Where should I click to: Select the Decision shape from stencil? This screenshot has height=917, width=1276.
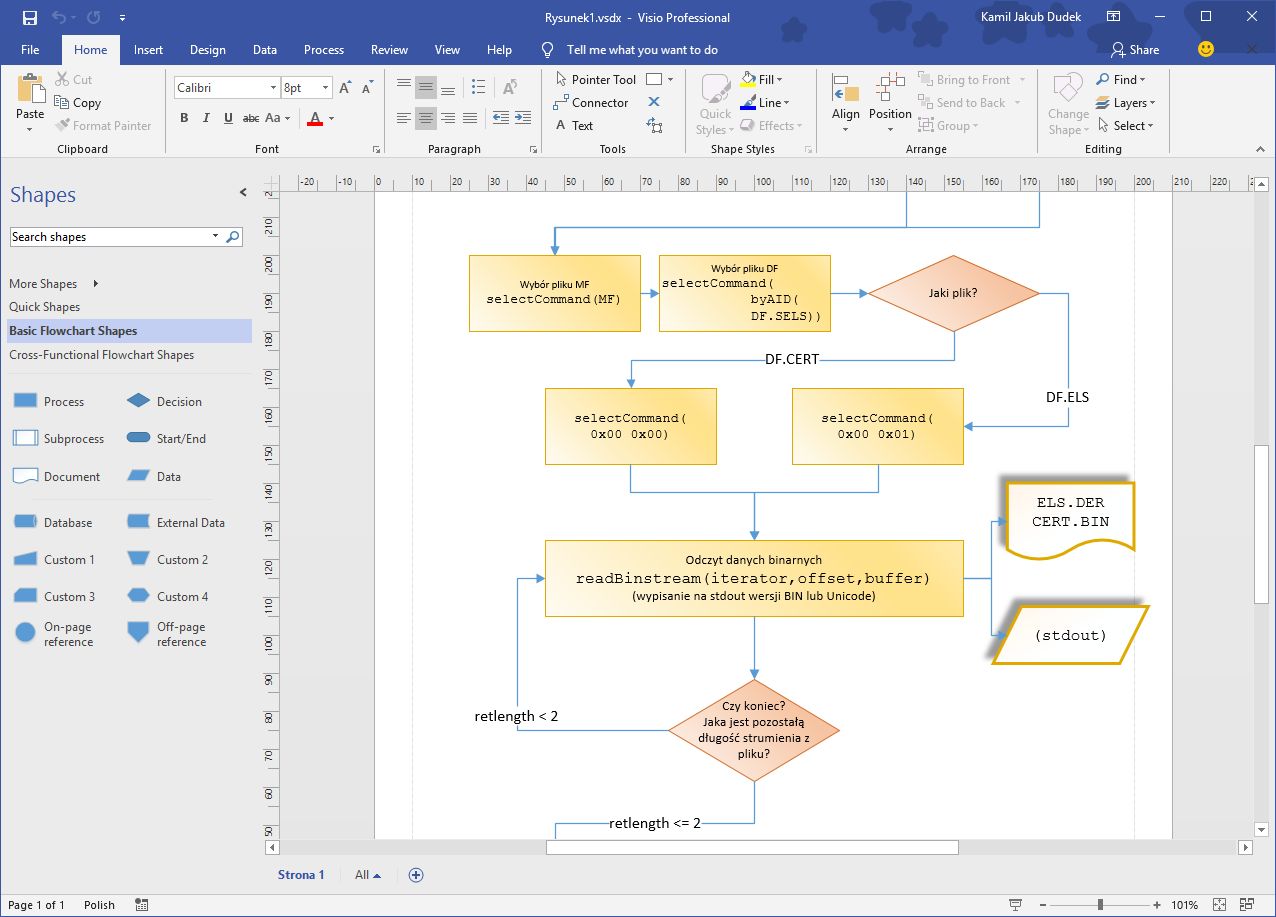pos(139,402)
